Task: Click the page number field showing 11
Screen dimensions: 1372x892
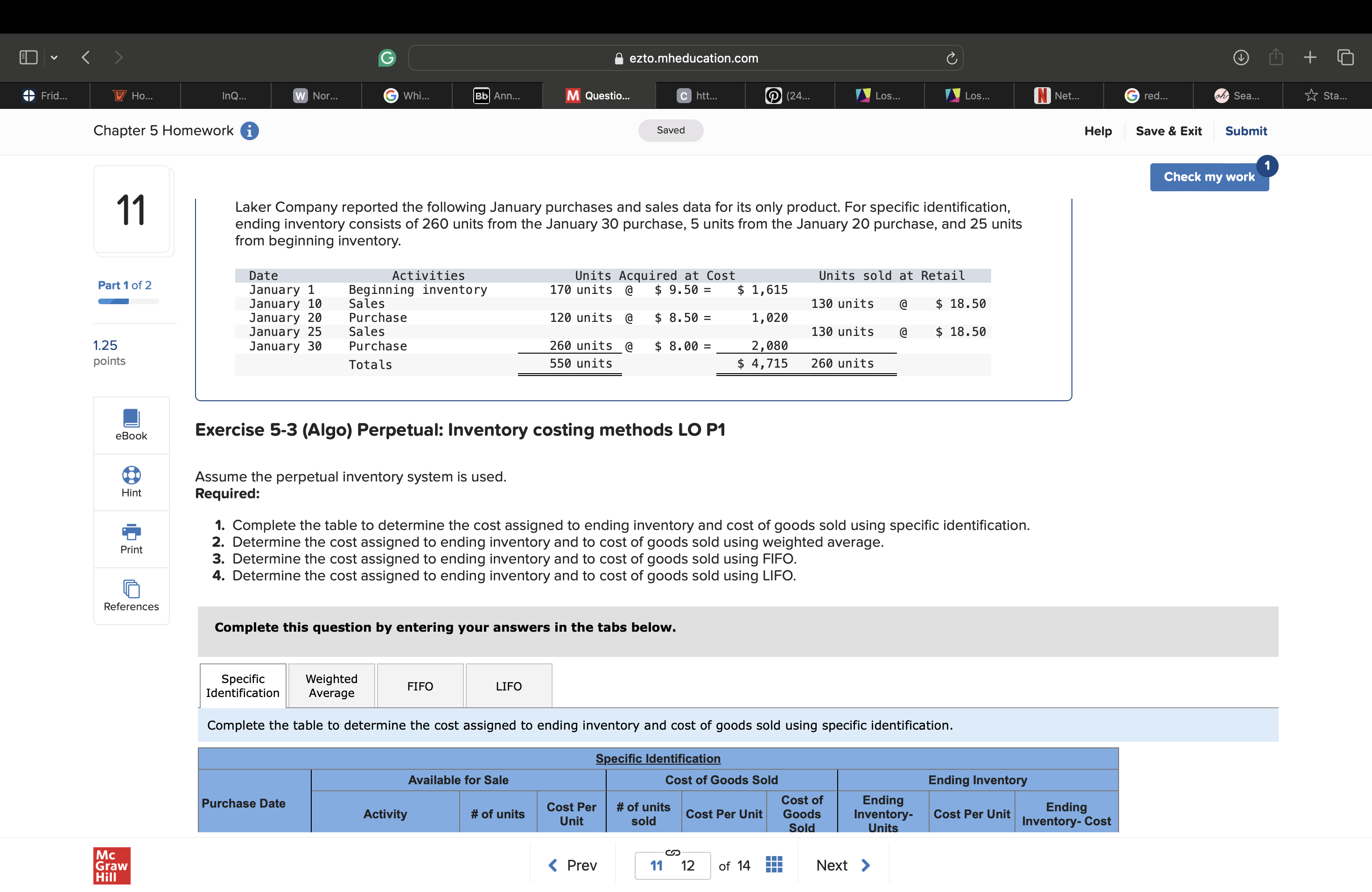Action: pyautogui.click(x=656, y=865)
